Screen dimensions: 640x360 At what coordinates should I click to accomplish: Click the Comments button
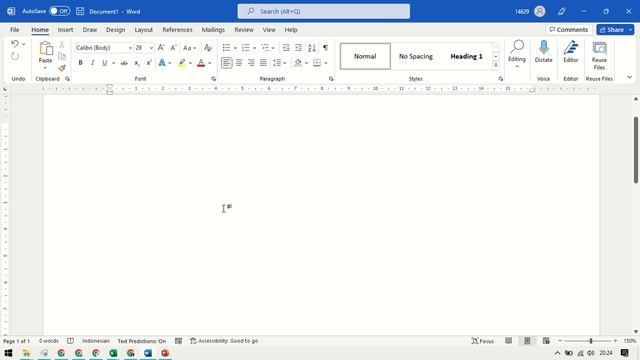(569, 29)
